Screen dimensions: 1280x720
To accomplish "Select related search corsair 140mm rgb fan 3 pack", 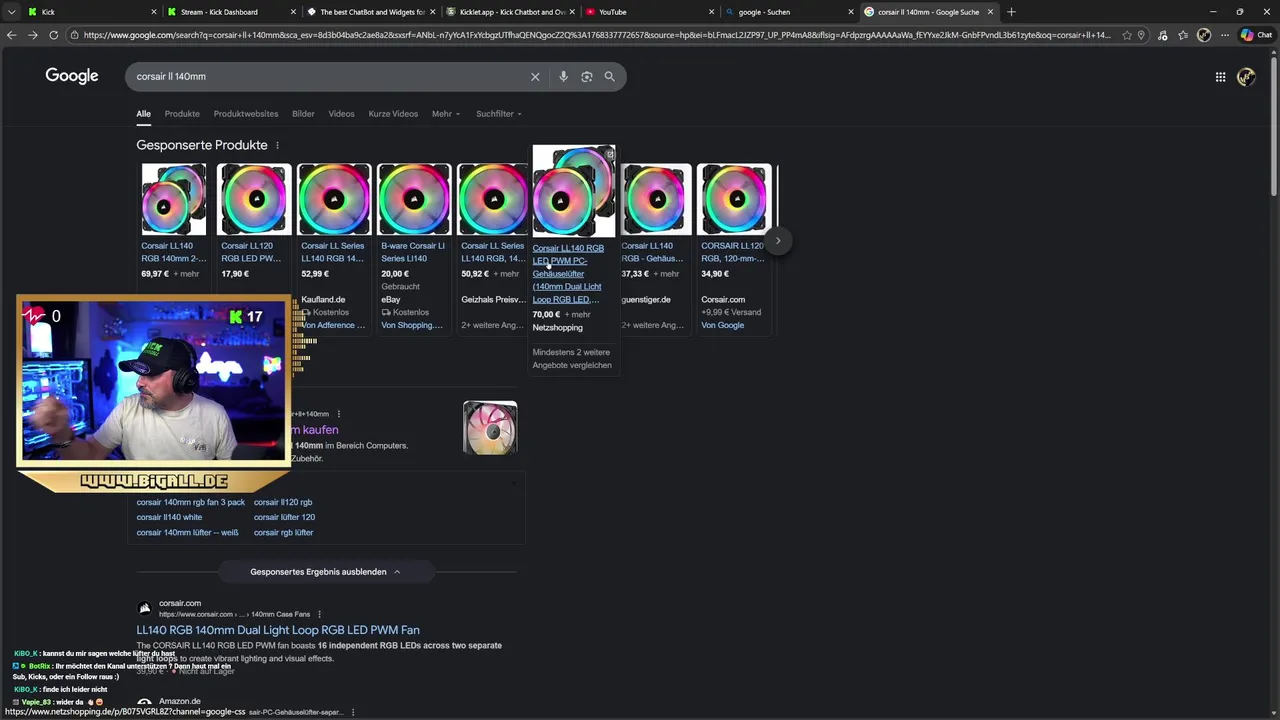I will pyautogui.click(x=191, y=502).
